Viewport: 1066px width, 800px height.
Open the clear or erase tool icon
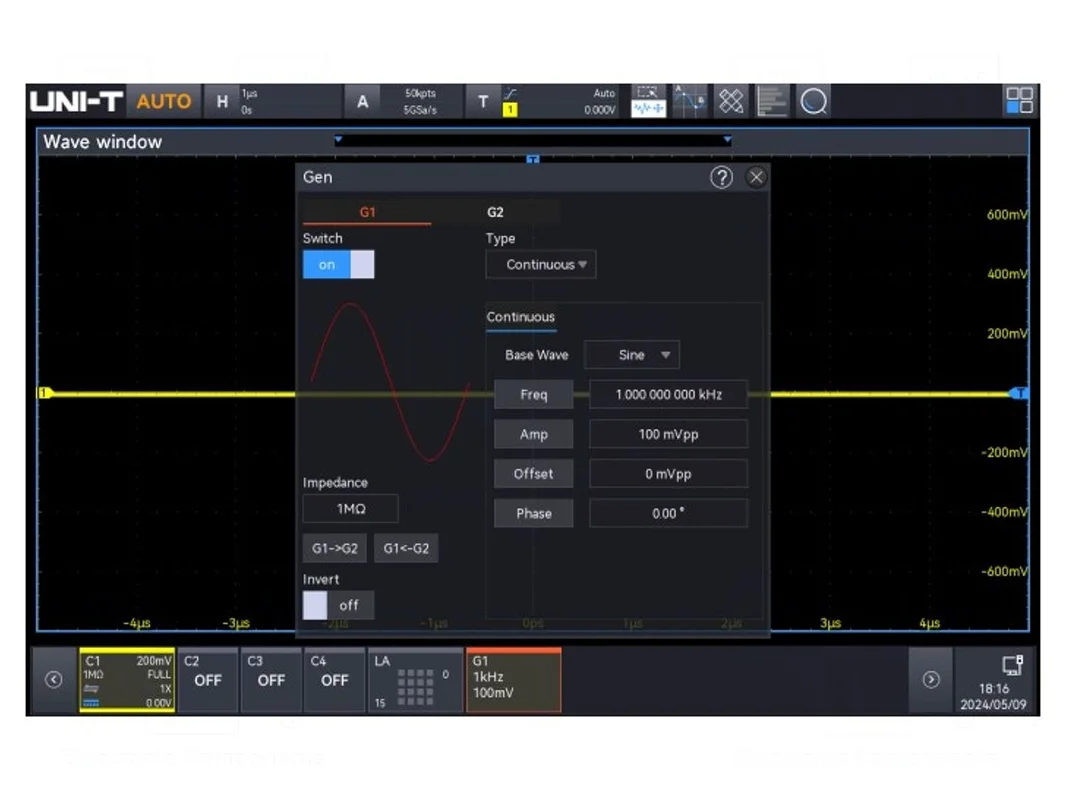pos(732,101)
